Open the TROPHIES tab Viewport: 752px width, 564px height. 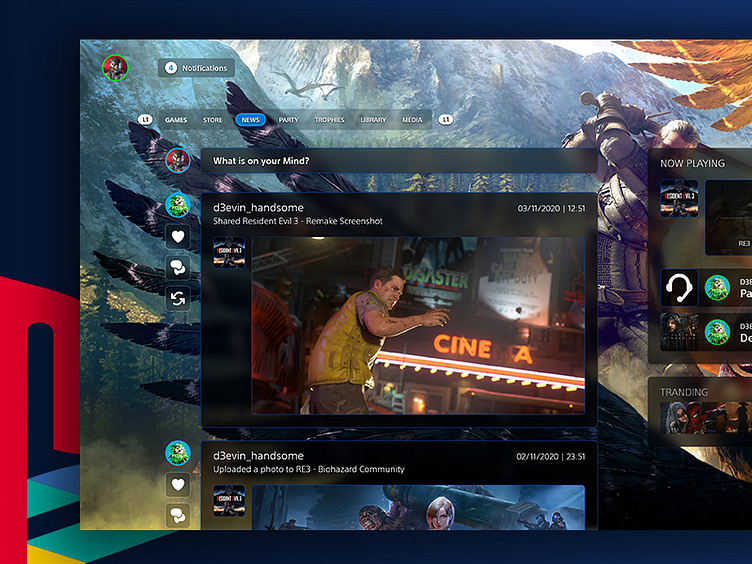pos(329,120)
